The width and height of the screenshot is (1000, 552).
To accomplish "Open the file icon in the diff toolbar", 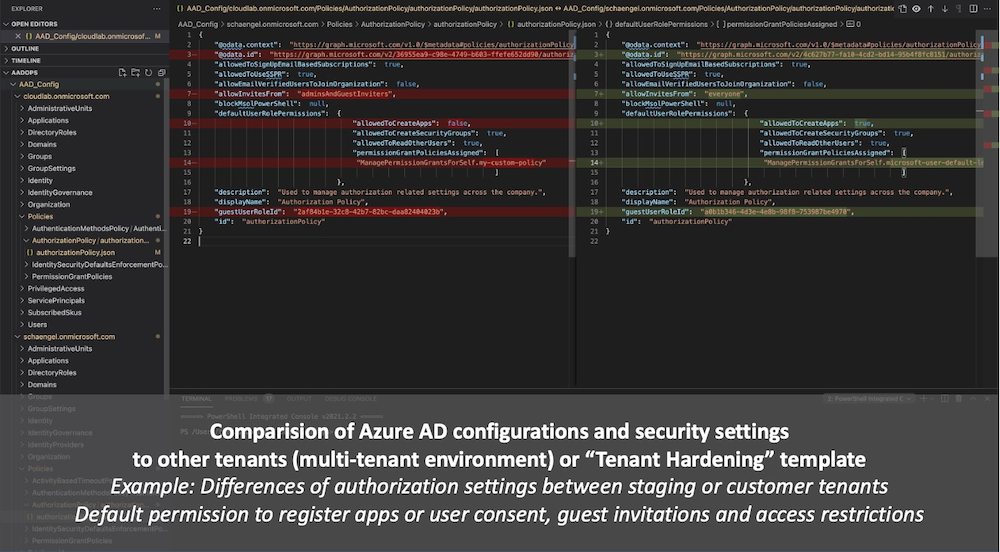I will [902, 9].
